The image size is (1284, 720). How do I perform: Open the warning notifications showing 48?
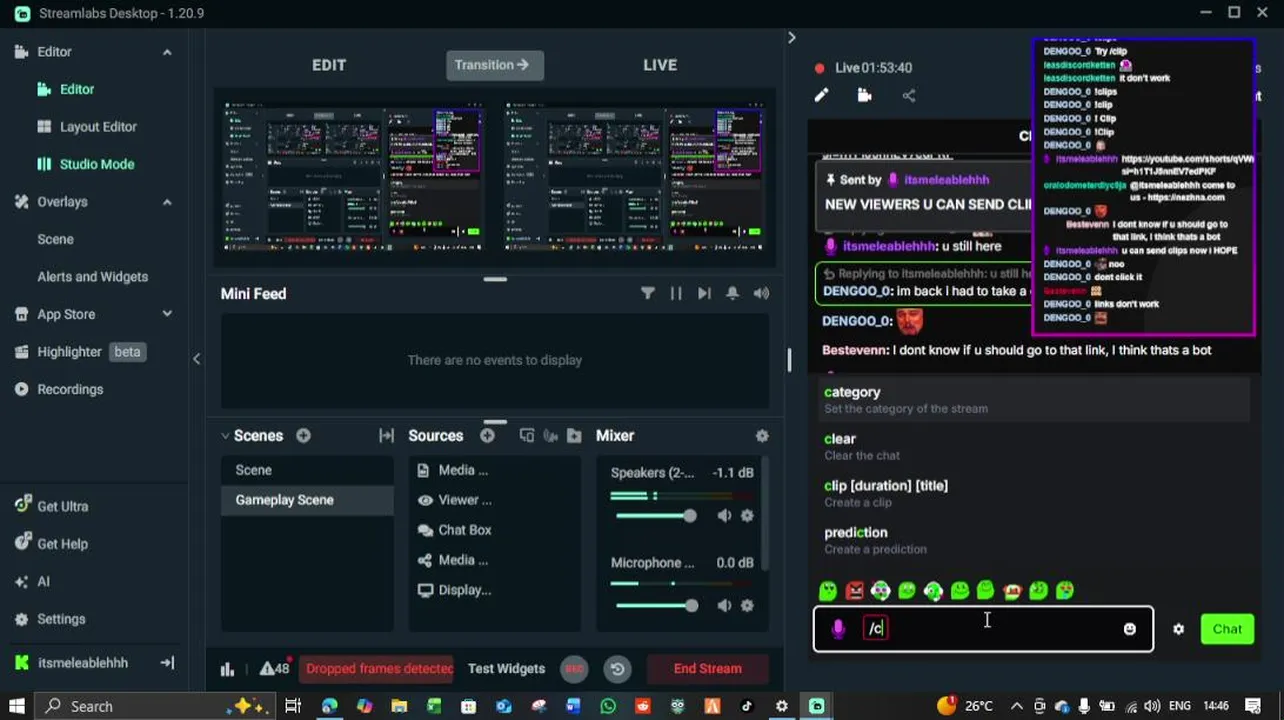pyautogui.click(x=275, y=668)
